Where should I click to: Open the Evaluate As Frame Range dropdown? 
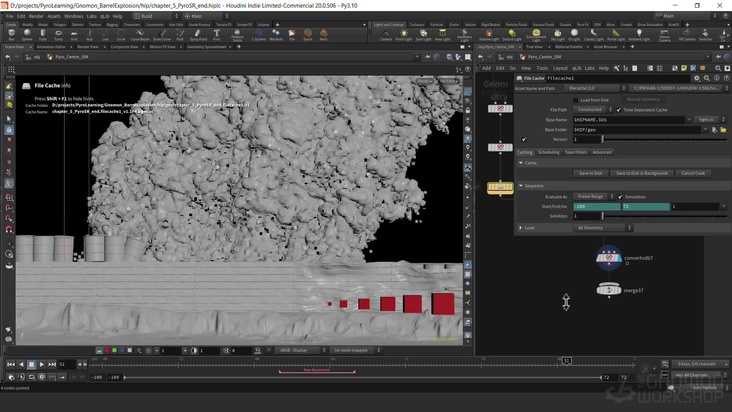click(x=591, y=197)
